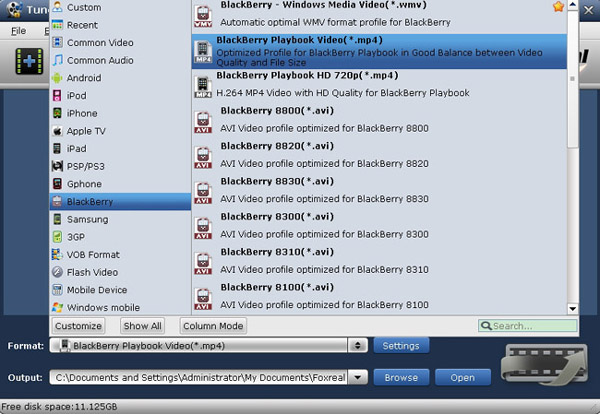Click the Gphone device icon
The image size is (600, 414).
[x=57, y=184]
